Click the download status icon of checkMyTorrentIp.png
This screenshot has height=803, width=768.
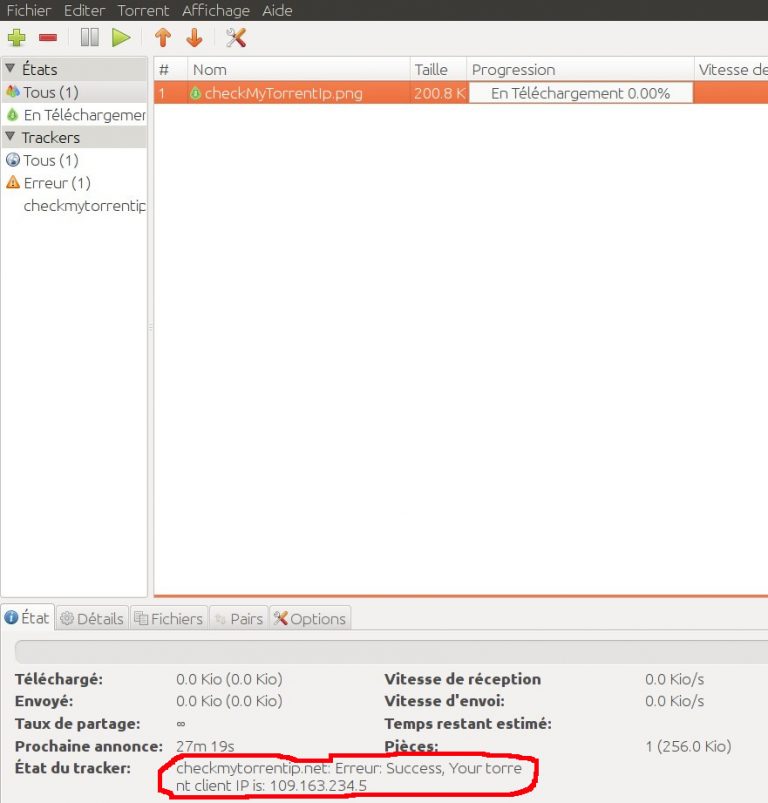195,93
